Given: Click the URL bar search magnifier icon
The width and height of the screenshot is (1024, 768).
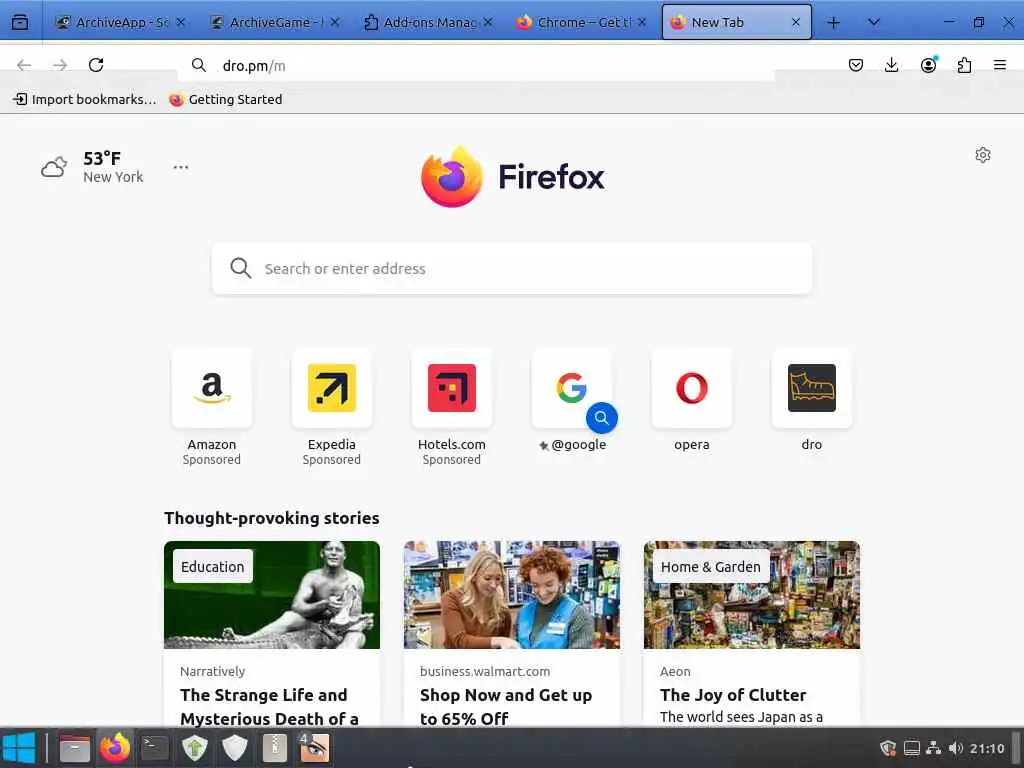Looking at the screenshot, I should pyautogui.click(x=199, y=65).
